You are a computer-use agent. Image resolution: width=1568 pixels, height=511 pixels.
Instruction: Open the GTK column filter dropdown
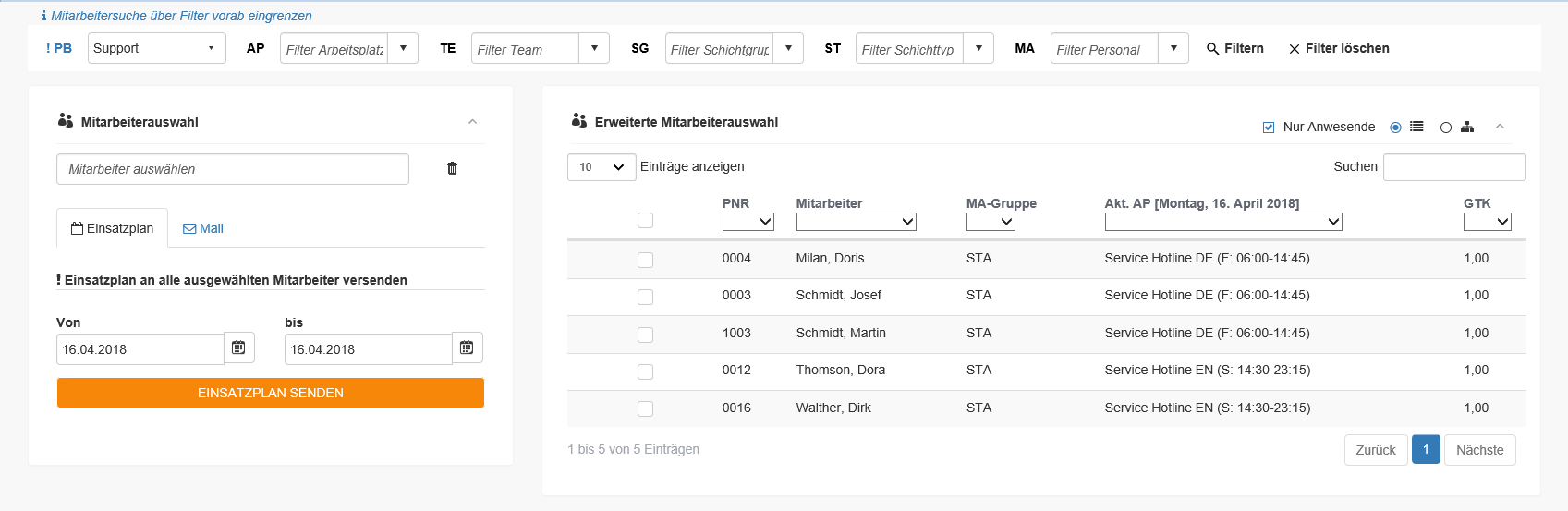(1488, 222)
